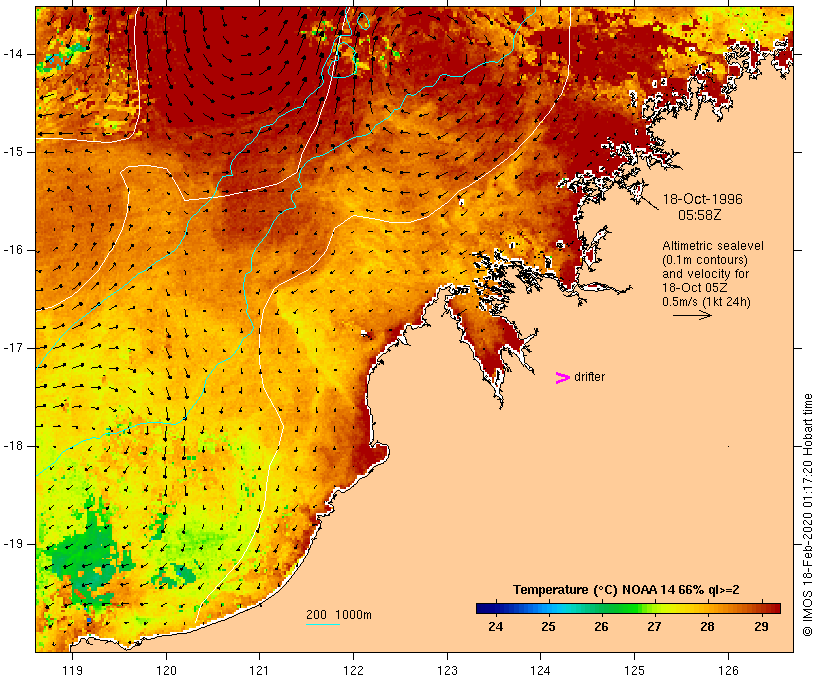The image size is (820, 680).
Task: Click the longitude axis label '125'
Action: [634, 670]
